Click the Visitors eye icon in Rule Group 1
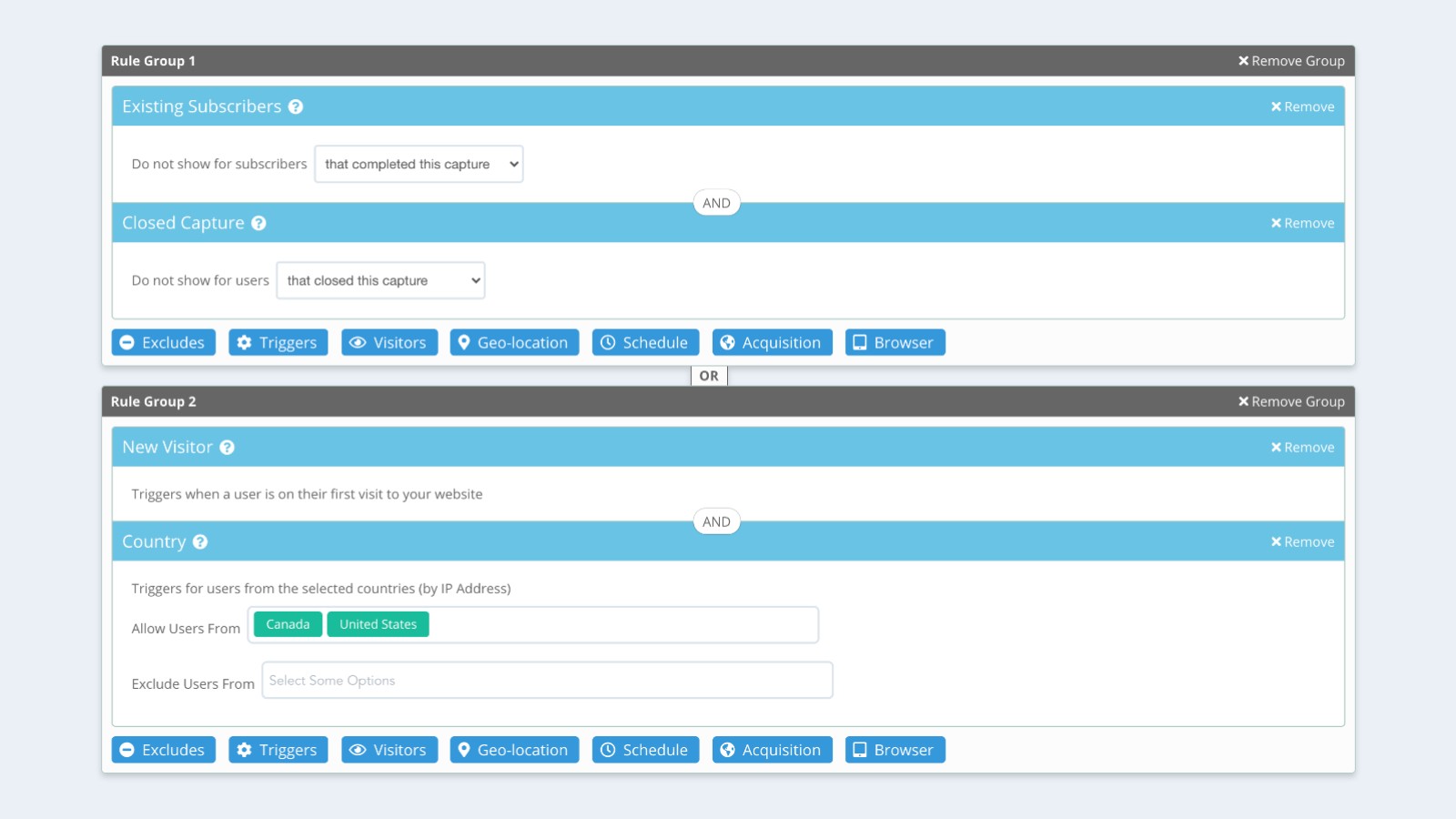The height and width of the screenshot is (819, 1456). coord(358,342)
